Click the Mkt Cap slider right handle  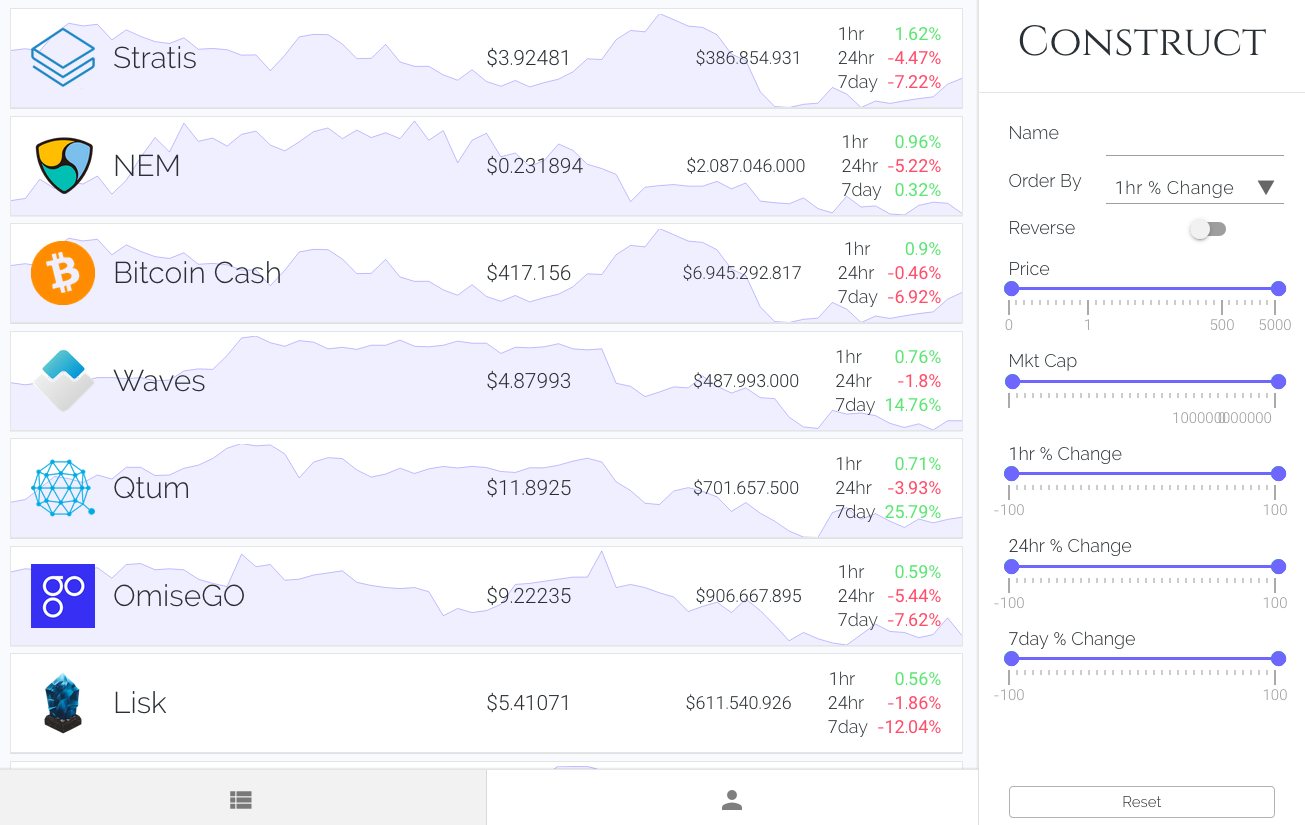[1278, 381]
